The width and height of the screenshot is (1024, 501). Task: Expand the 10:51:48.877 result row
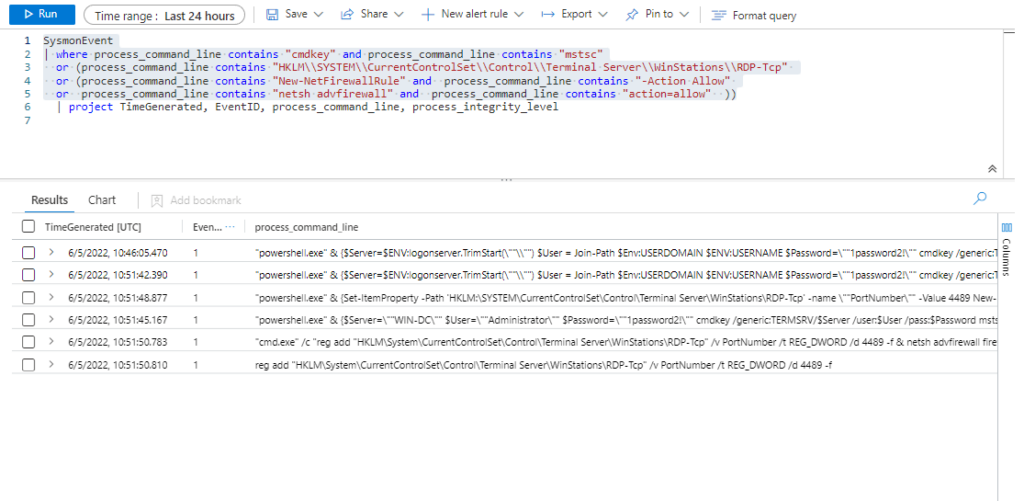click(52, 298)
